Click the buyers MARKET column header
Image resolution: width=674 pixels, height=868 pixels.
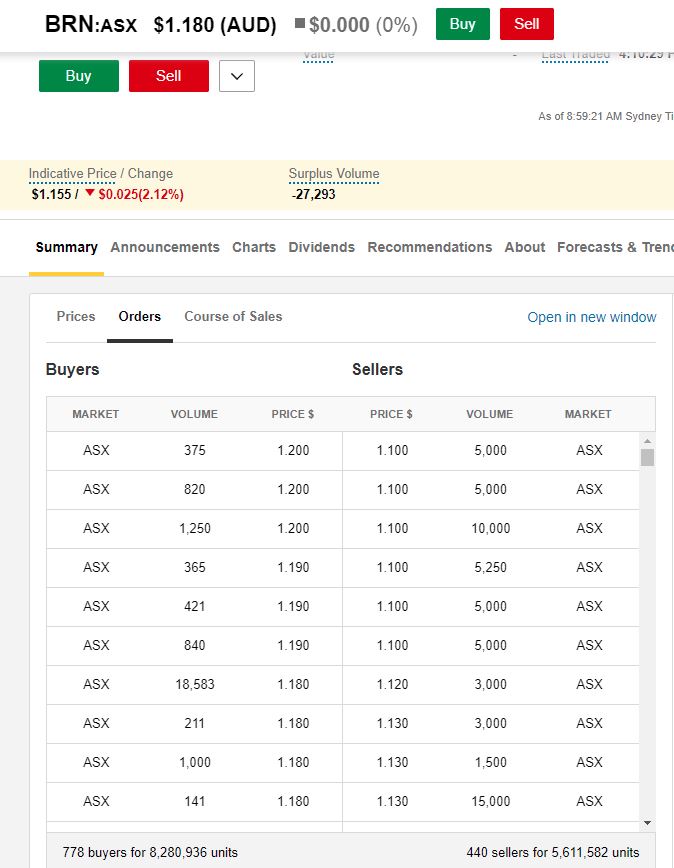(96, 414)
